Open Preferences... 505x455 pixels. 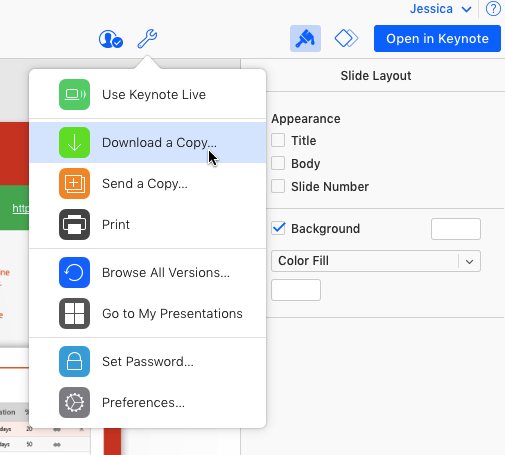[148, 402]
